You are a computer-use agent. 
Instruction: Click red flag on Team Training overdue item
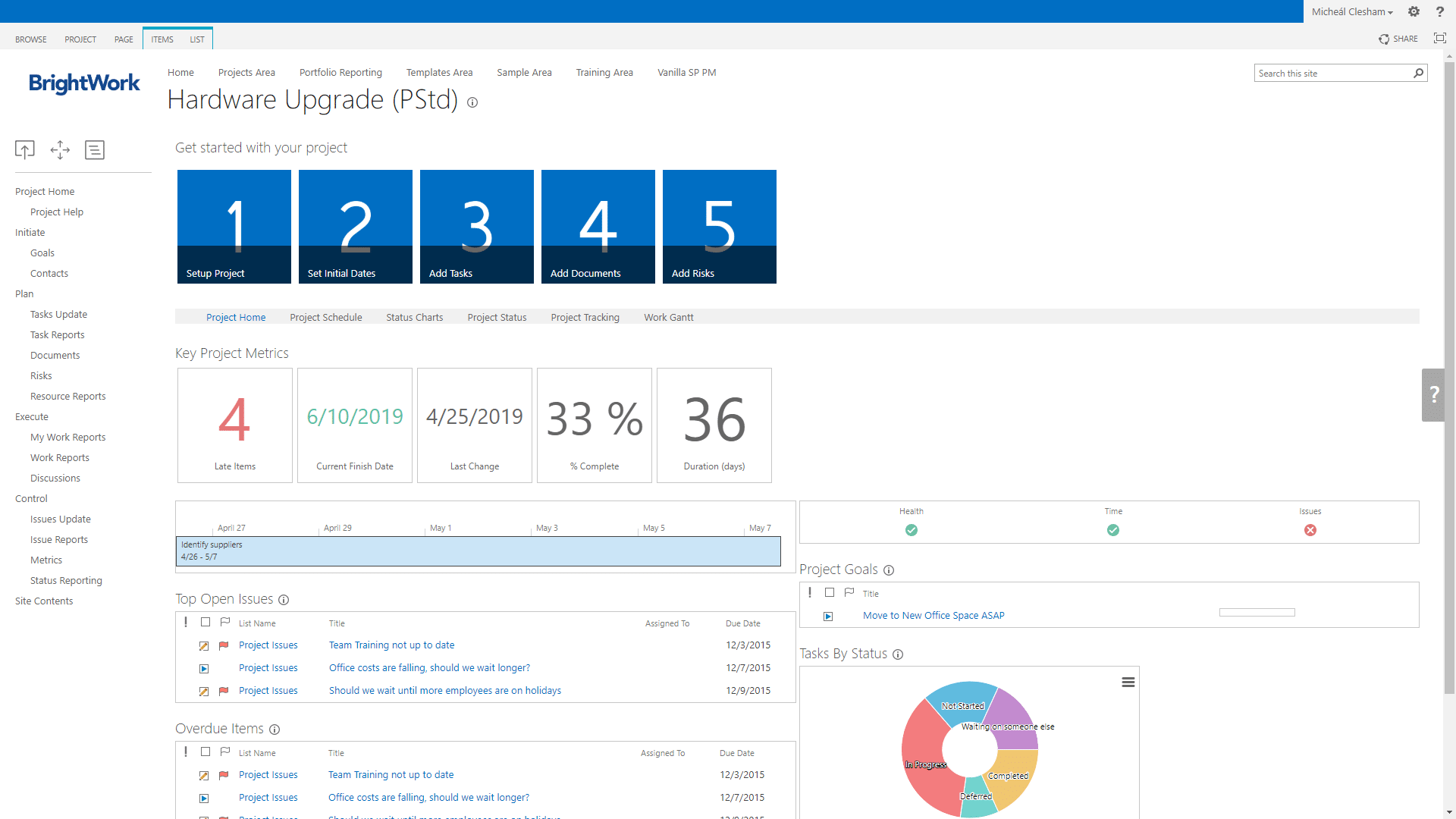(x=224, y=776)
